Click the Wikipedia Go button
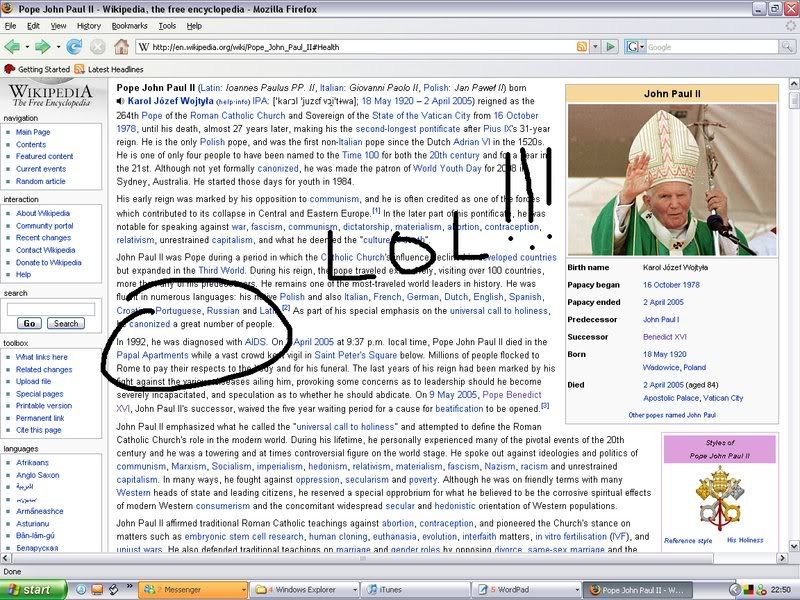The image size is (800, 600). point(29,323)
